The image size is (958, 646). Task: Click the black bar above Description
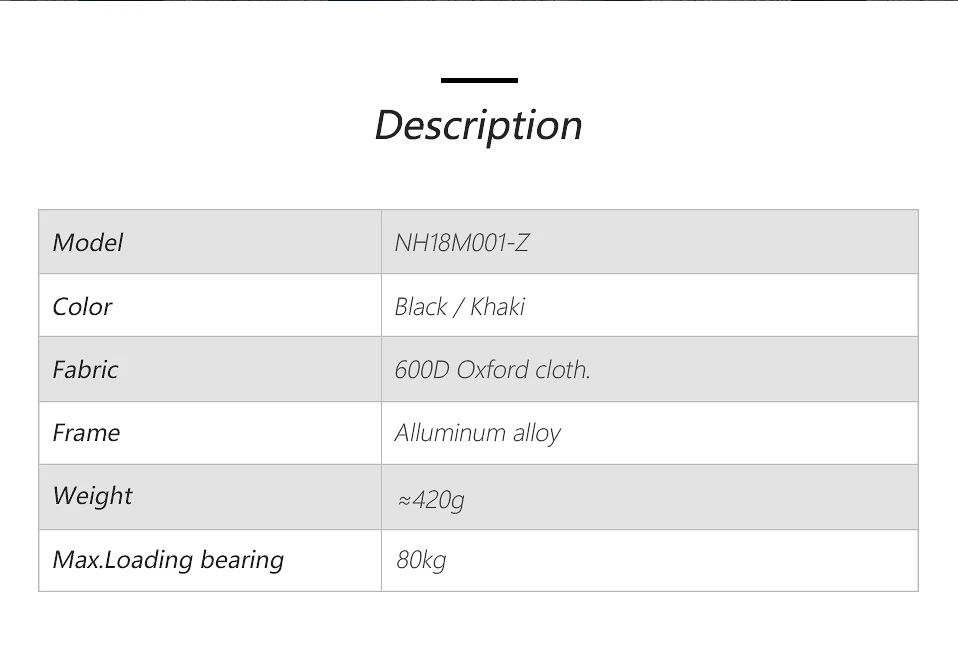(479, 80)
